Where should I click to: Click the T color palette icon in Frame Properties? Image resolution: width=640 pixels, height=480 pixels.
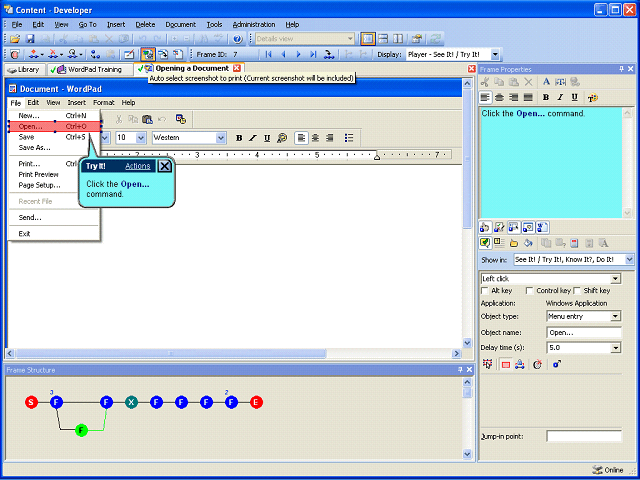pos(593,97)
